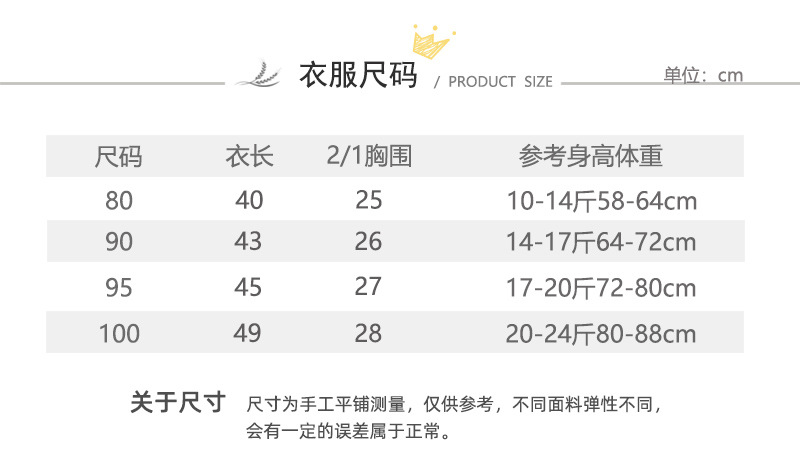Click the 衣长 value 40
Screen dimensions: 800x464
pos(249,201)
